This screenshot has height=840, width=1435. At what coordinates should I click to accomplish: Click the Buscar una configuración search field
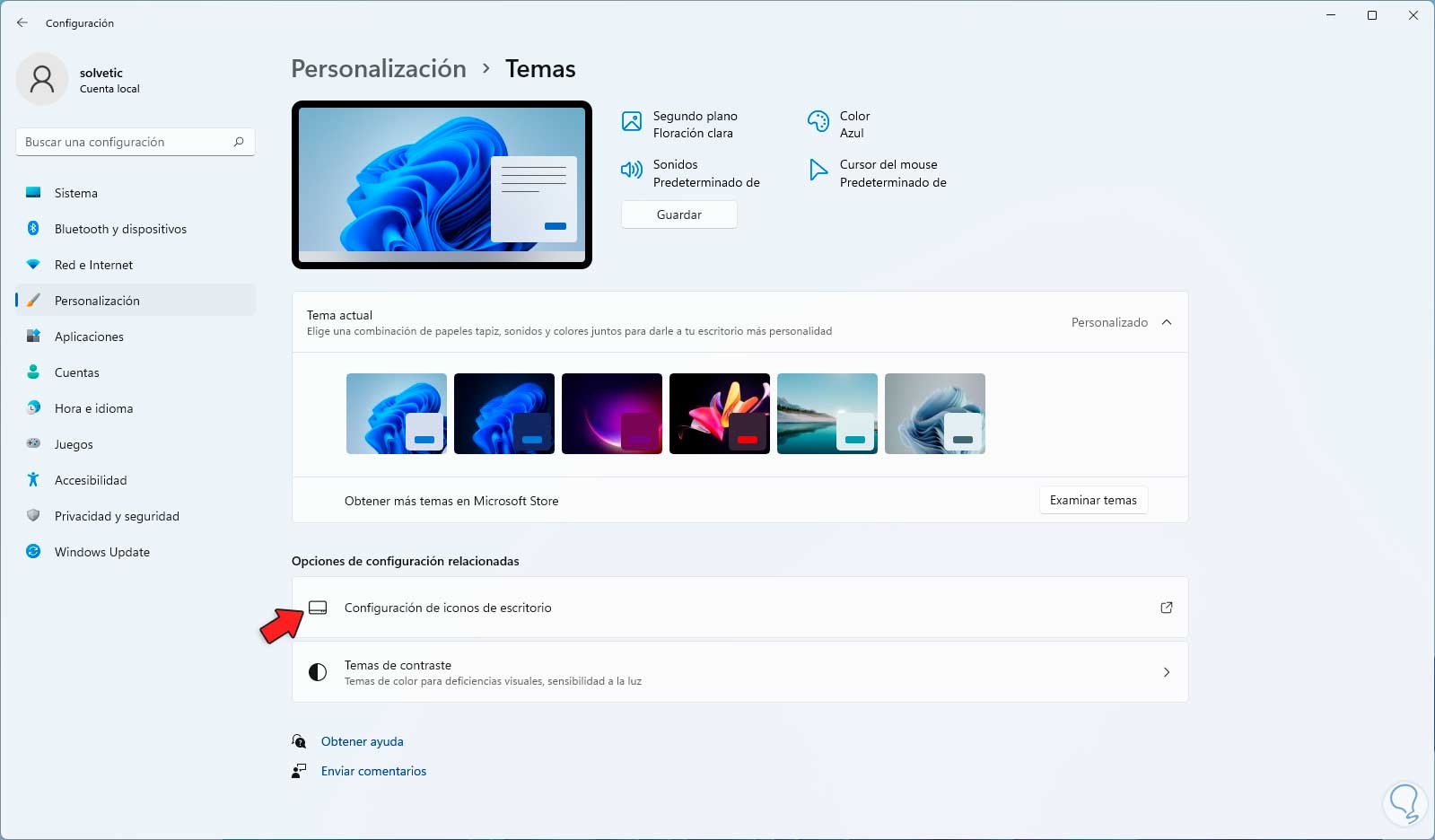click(x=136, y=142)
